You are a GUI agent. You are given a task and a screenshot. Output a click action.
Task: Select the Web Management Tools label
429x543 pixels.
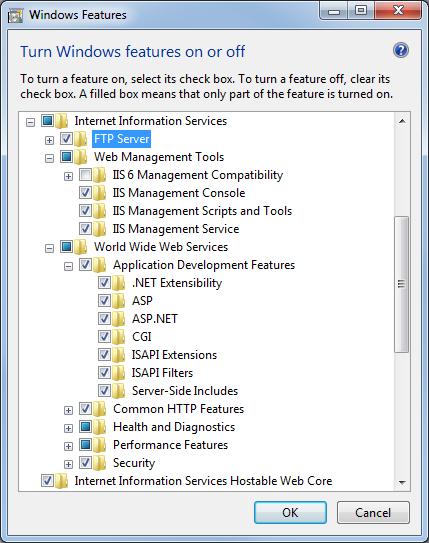click(159, 157)
